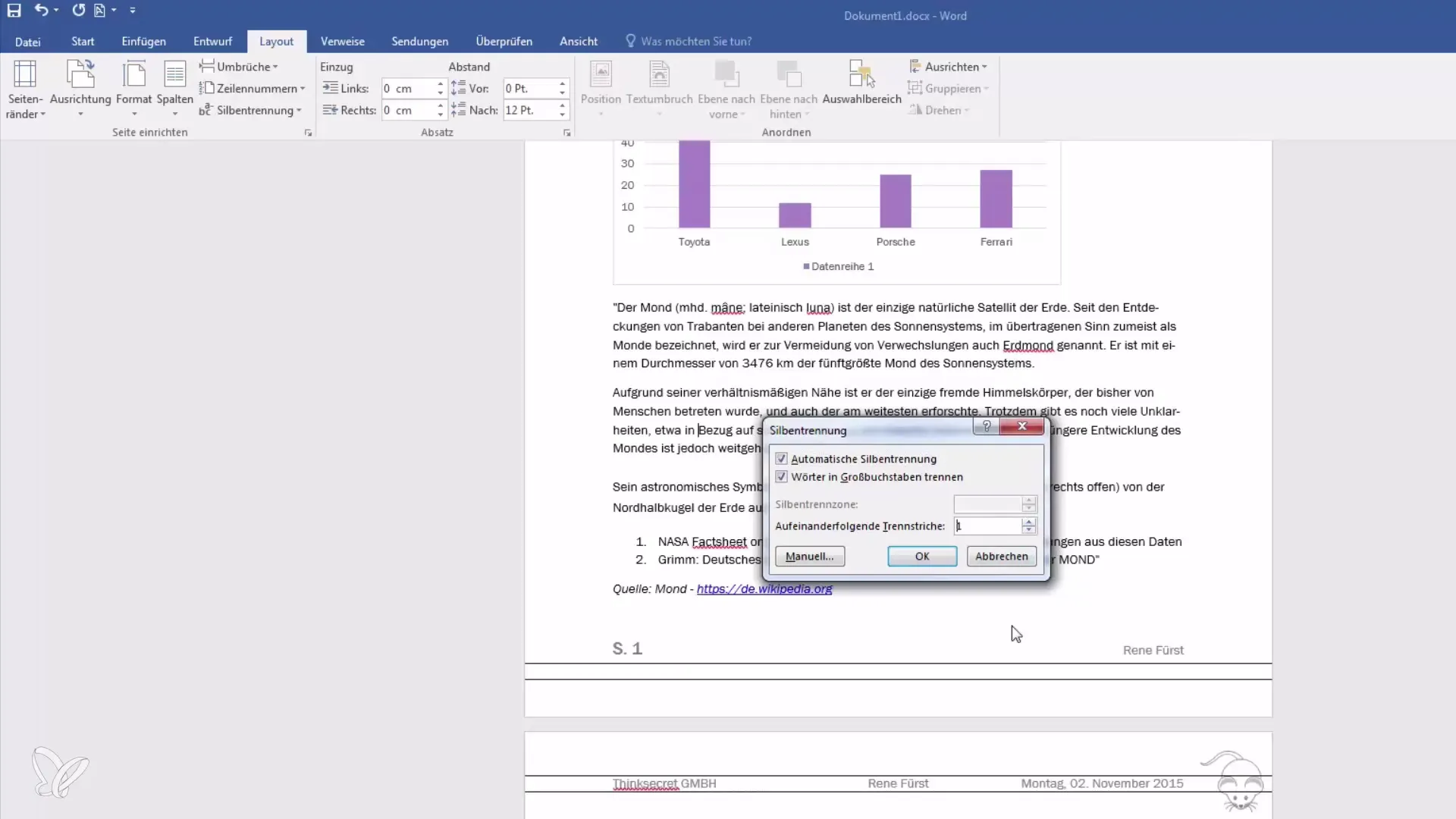This screenshot has width=1456, height=819.
Task: Click the header date Montag, 02. November 2015
Action: [1102, 784]
